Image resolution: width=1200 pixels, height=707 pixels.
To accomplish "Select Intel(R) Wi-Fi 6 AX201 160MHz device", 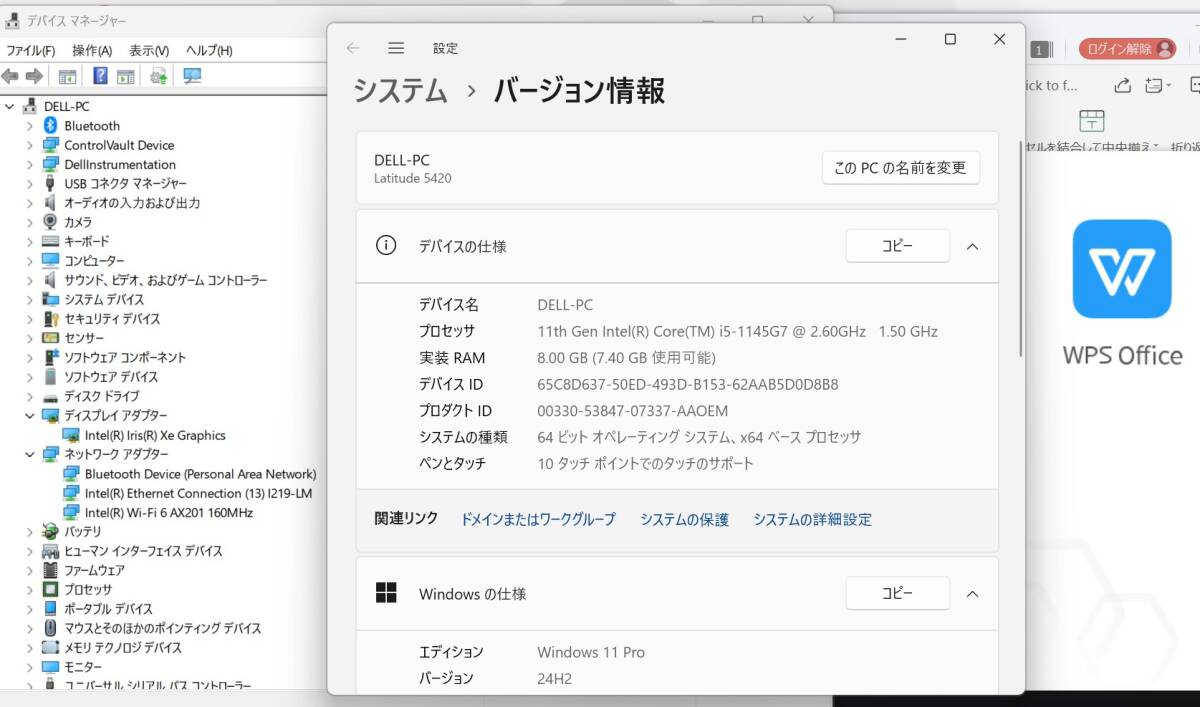I will tap(168, 513).
